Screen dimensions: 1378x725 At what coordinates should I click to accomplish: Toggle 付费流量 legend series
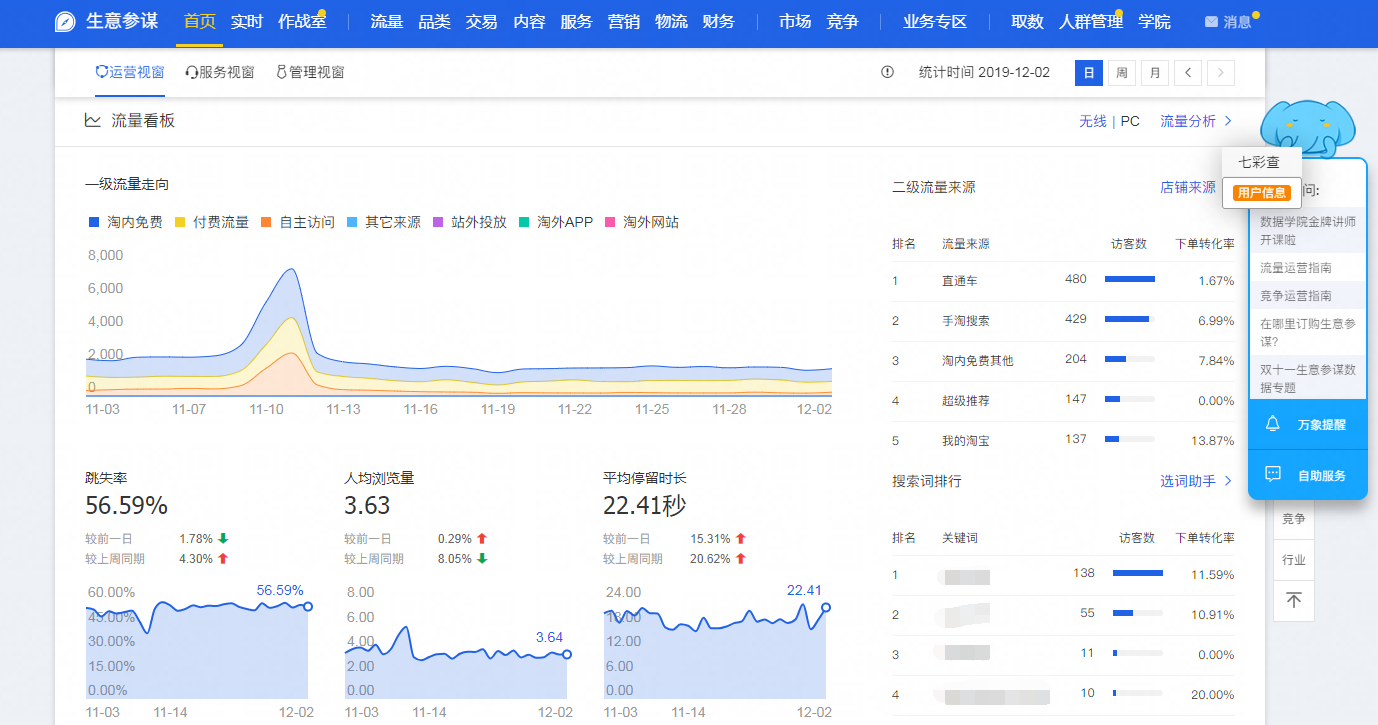point(212,222)
